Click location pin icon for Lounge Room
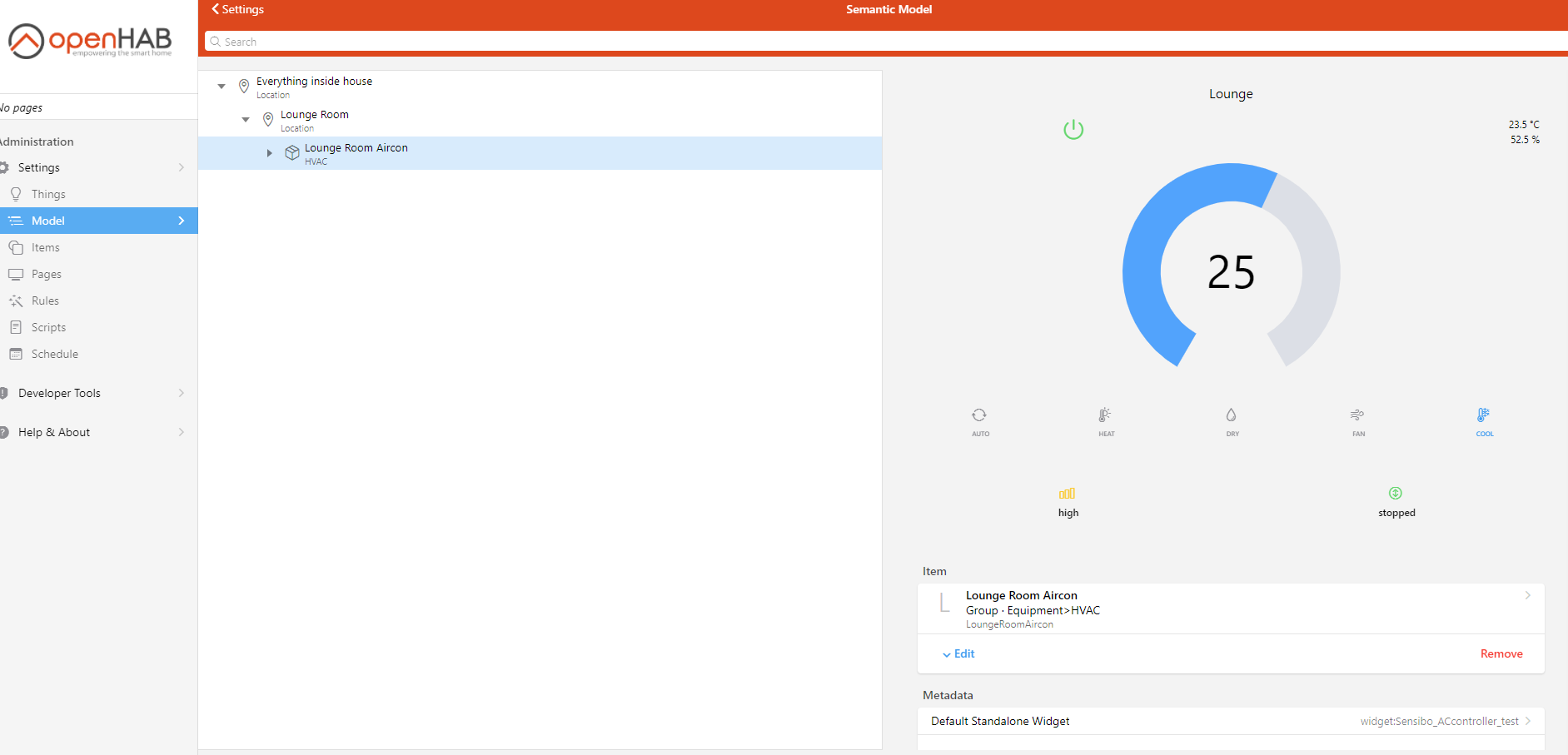This screenshot has height=755, width=1568. click(x=268, y=119)
